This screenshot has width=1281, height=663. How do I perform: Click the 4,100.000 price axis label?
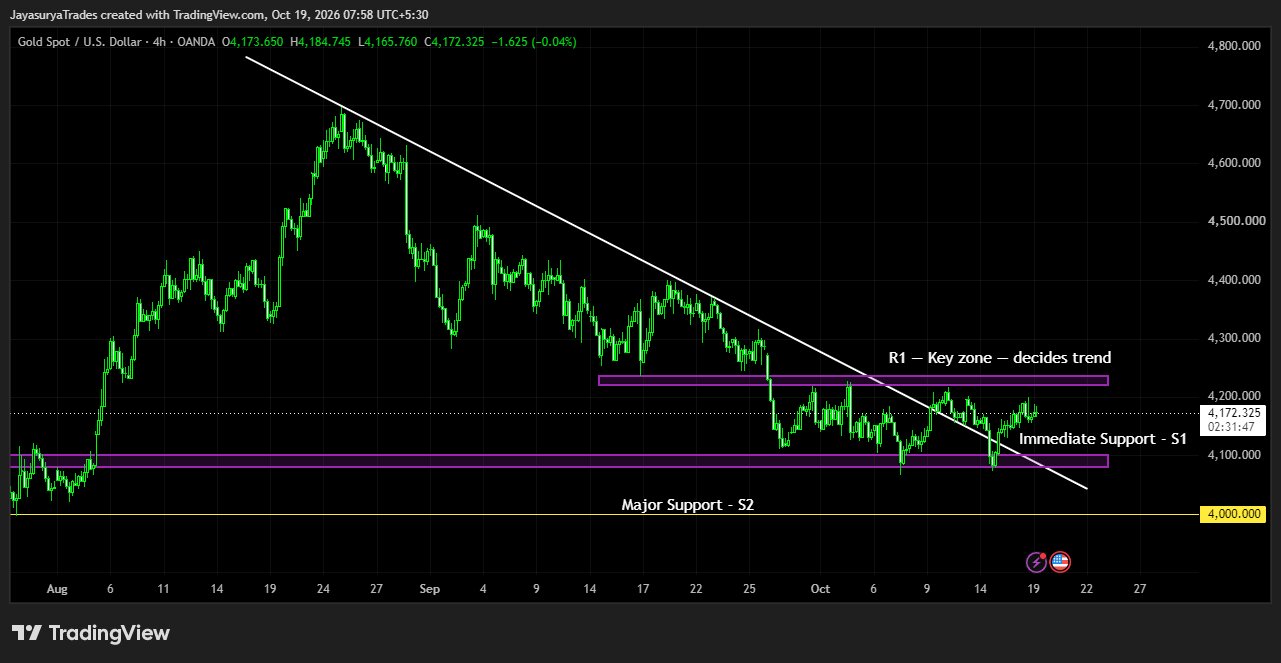(x=1236, y=455)
